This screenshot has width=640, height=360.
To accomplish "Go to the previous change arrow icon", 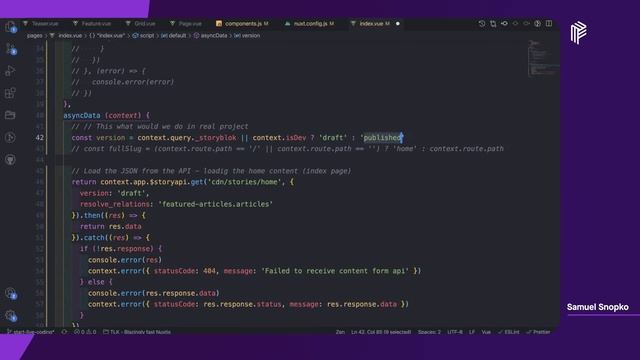I will [x=516, y=24].
